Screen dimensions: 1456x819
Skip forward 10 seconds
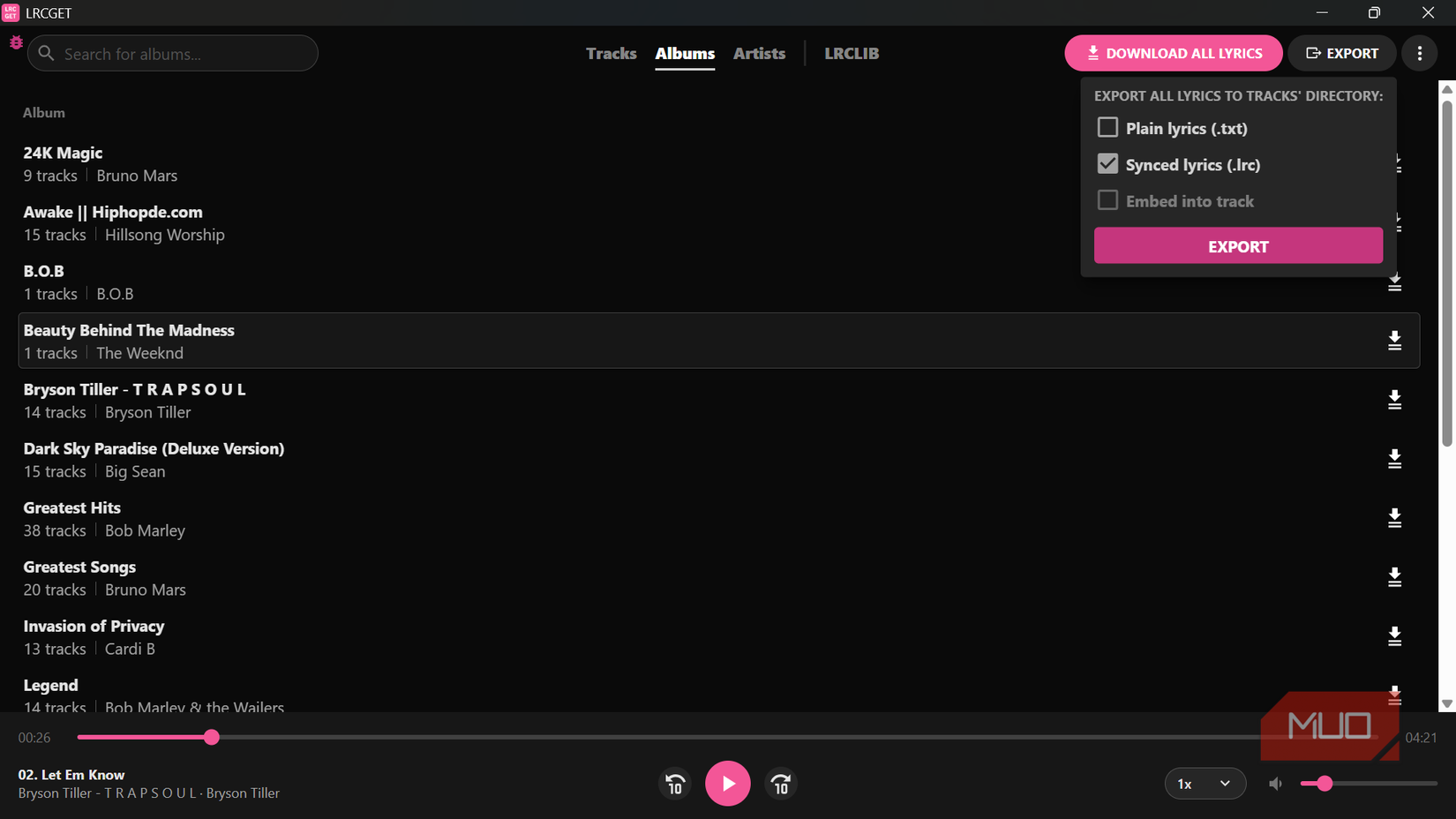click(x=781, y=784)
